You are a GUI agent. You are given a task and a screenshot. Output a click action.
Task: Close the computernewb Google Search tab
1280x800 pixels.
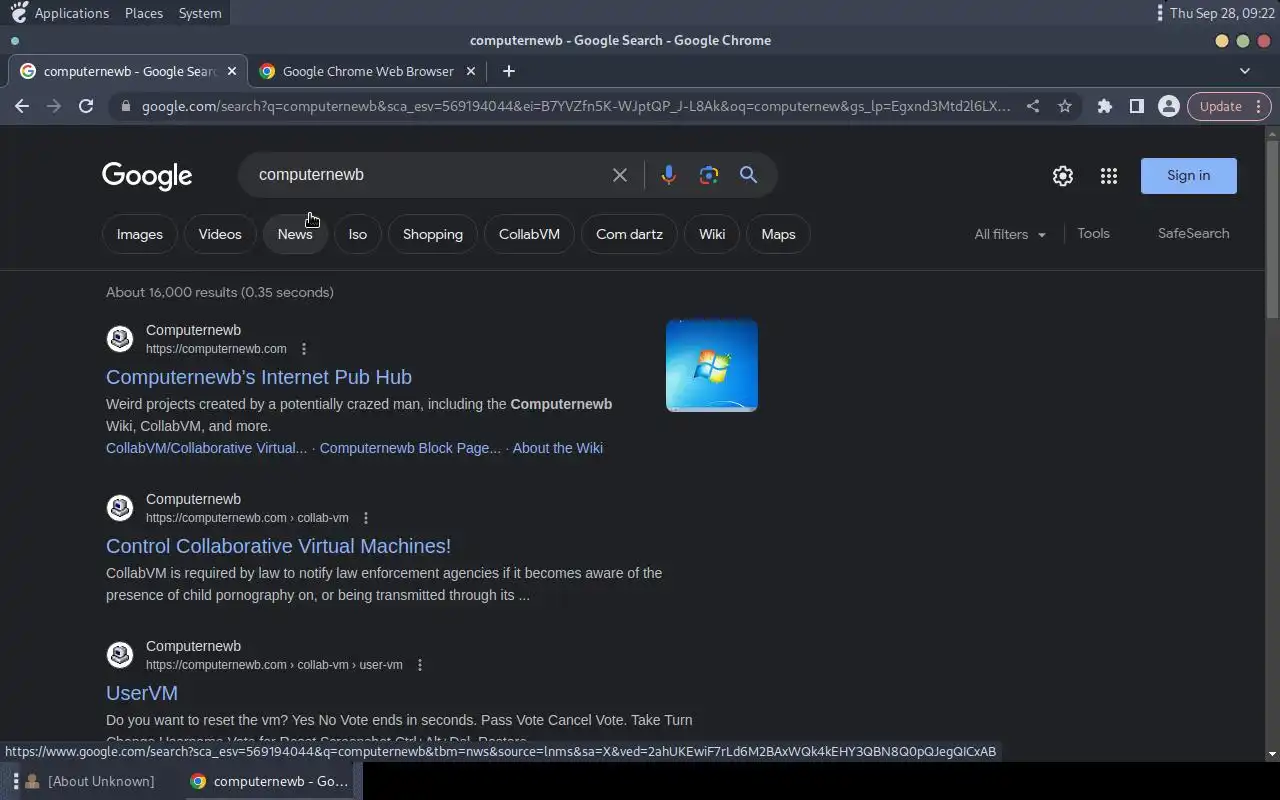[232, 71]
